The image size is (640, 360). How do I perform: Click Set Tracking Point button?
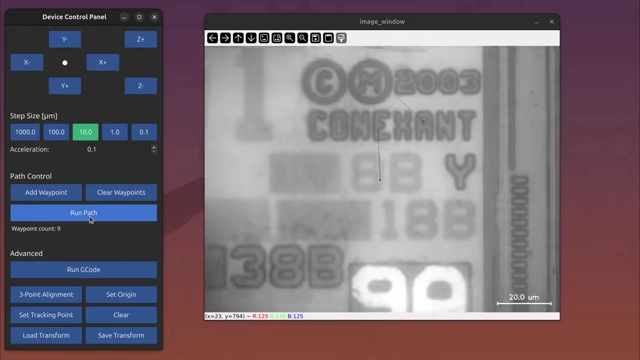(x=46, y=315)
